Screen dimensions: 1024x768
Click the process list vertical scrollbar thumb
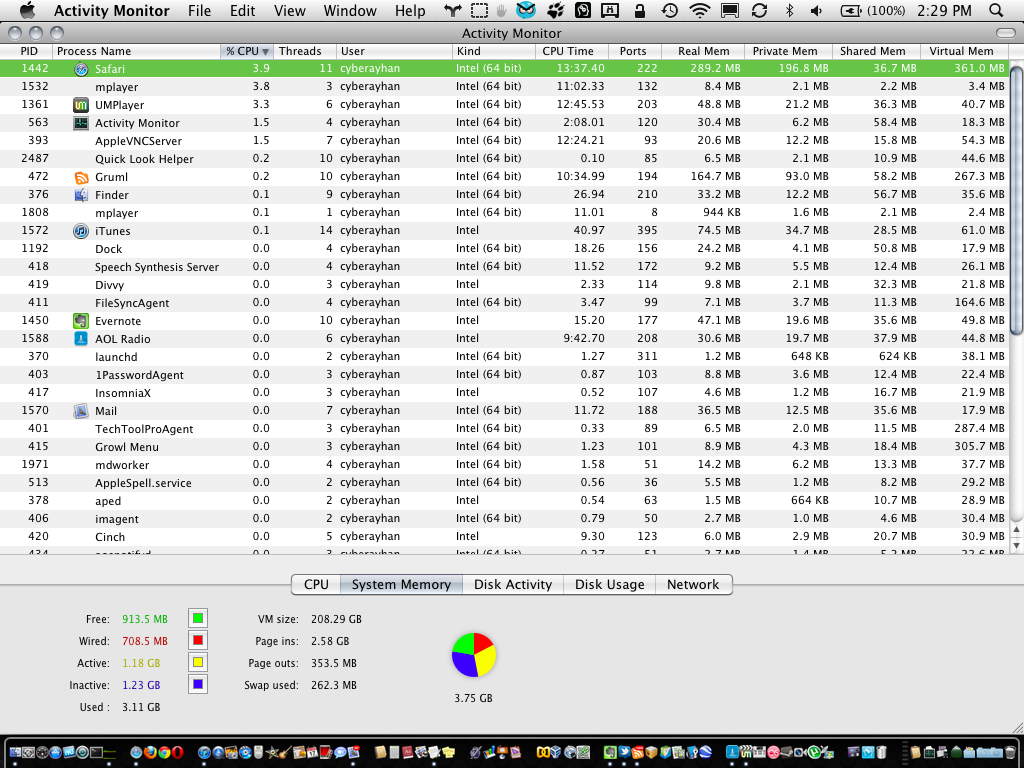click(1016, 199)
